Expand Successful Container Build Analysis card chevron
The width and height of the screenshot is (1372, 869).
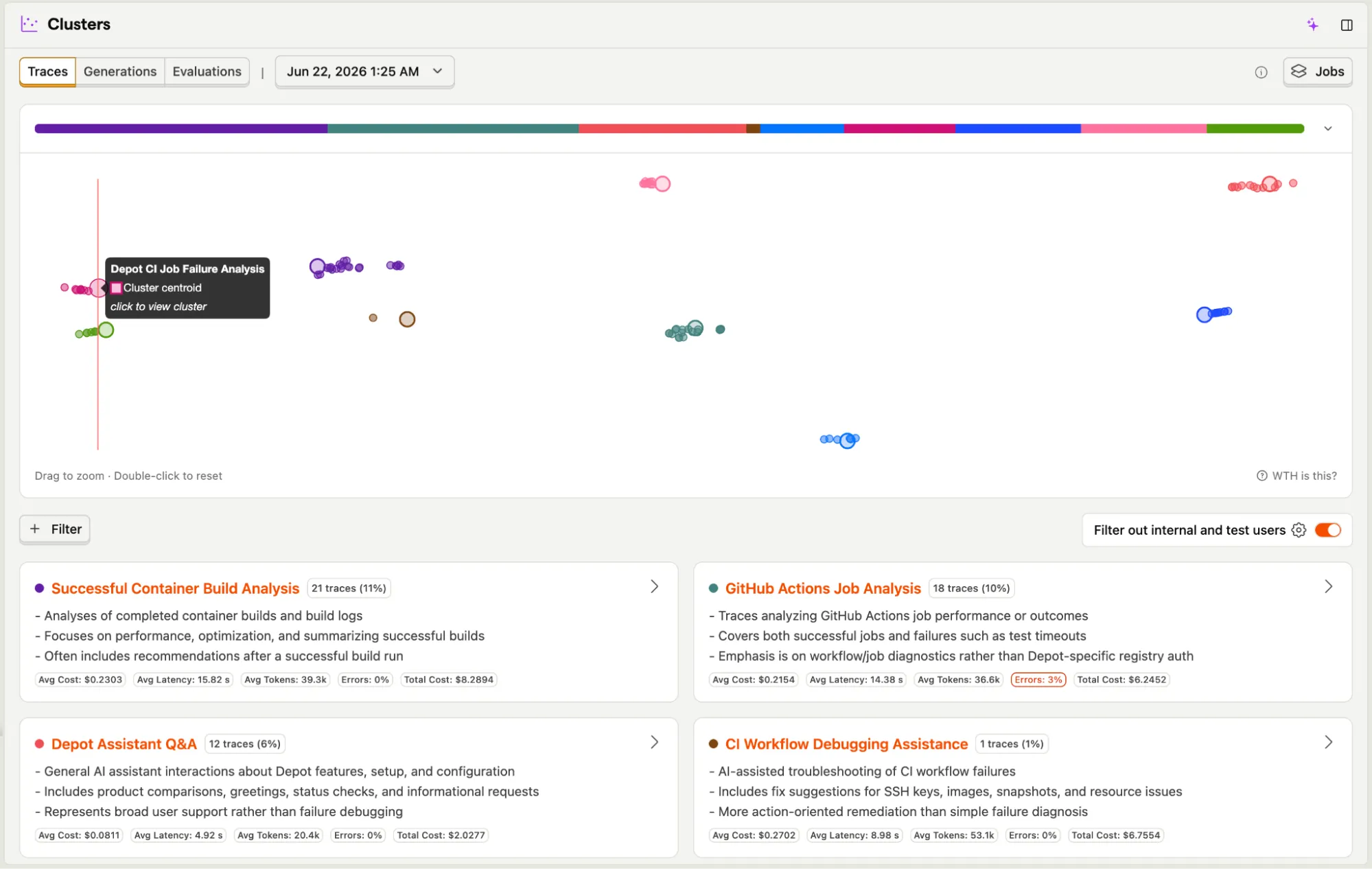(x=654, y=587)
